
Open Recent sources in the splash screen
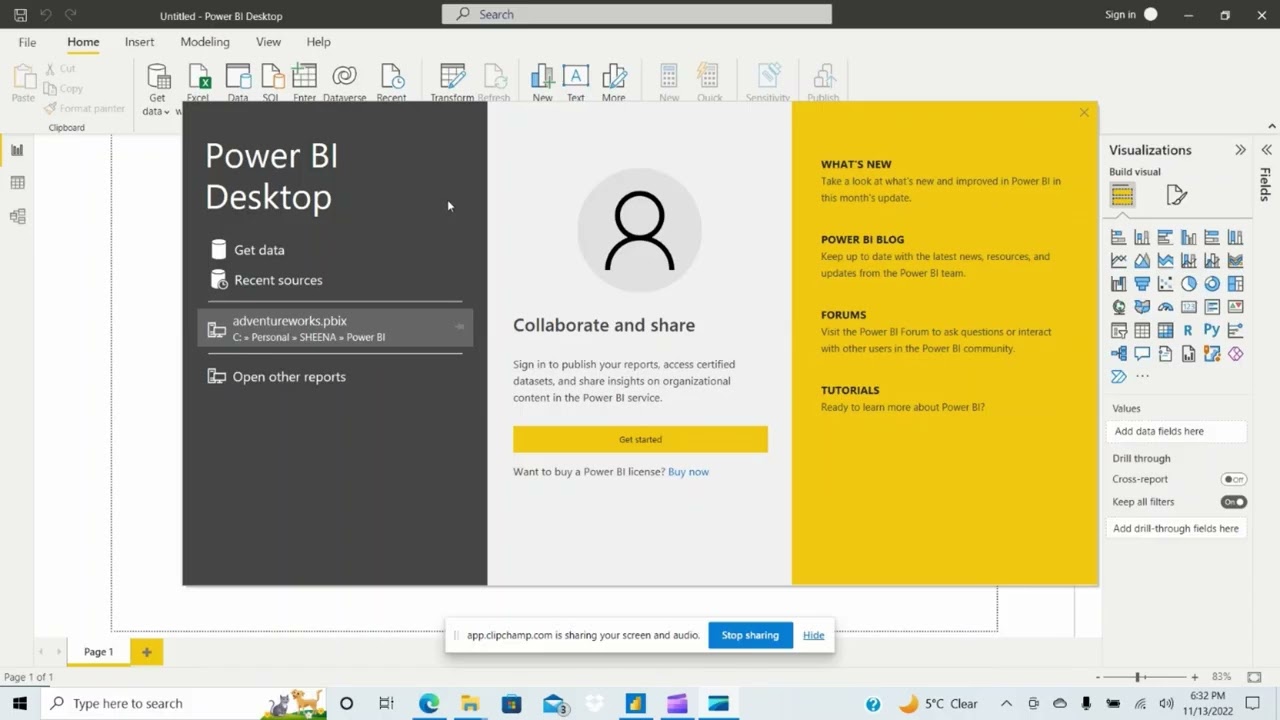pyautogui.click(x=266, y=280)
